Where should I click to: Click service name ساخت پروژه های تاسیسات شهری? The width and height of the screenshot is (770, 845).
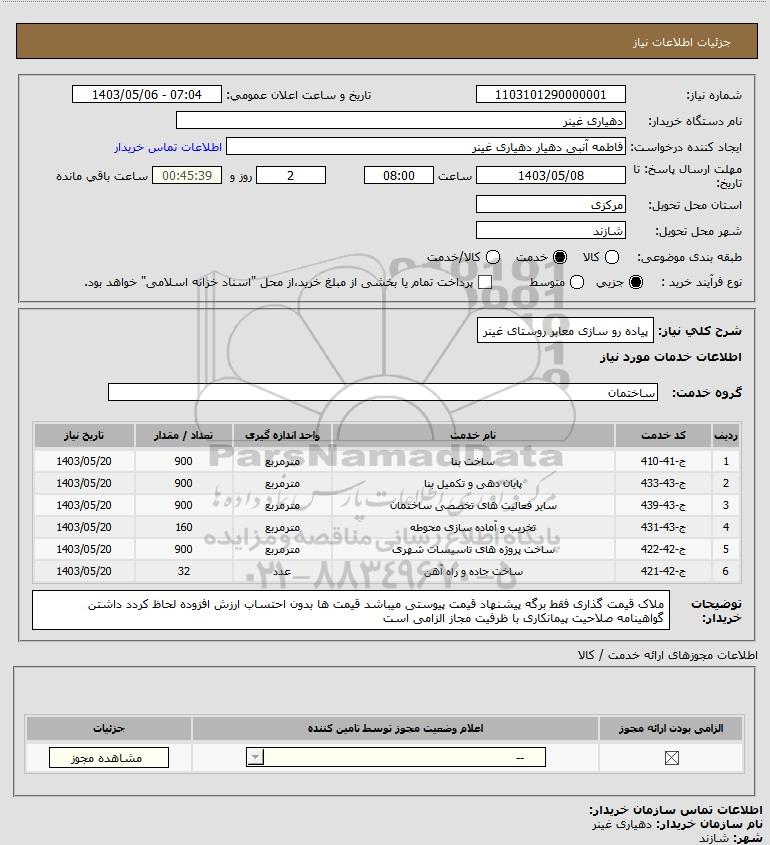[x=473, y=549]
